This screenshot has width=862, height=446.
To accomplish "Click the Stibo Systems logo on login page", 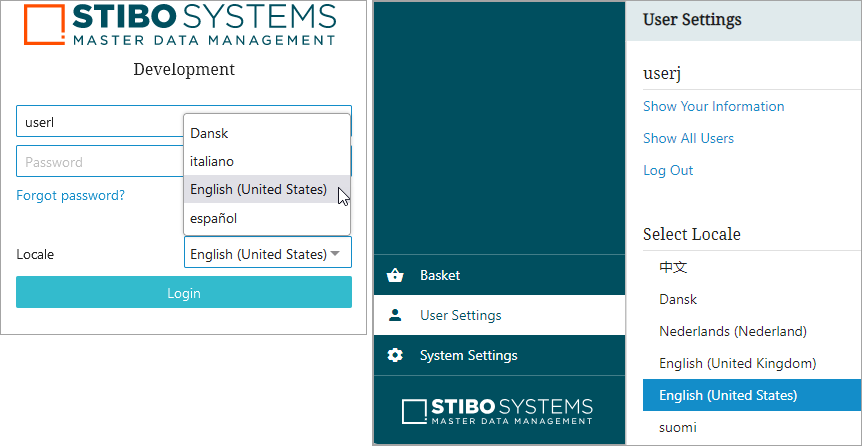I will (x=180, y=25).
